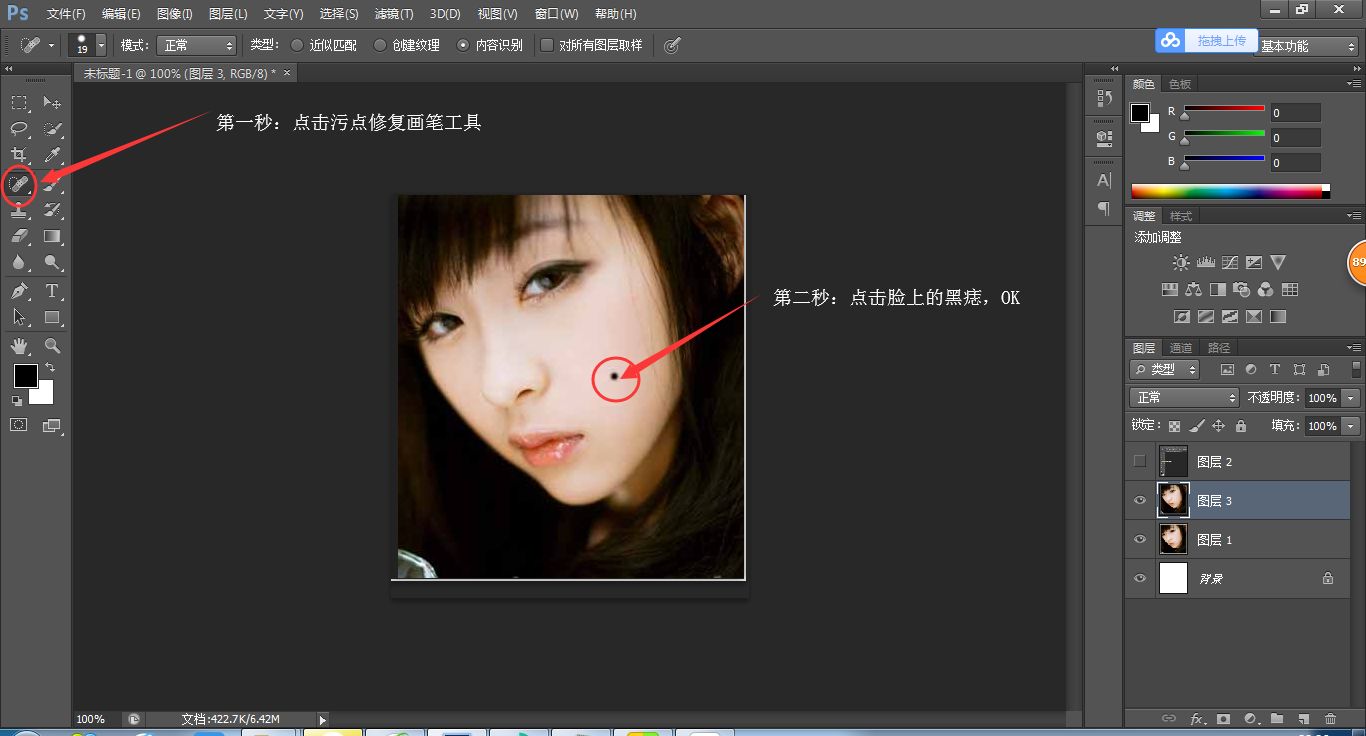Select the Spot Healing Brush tool
1366x736 pixels.
click(19, 183)
